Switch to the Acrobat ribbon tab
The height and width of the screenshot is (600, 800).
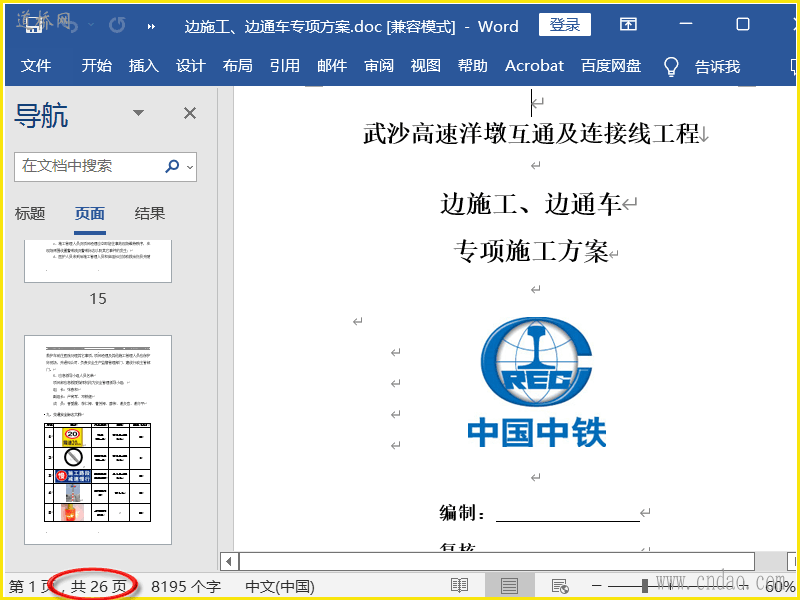(x=534, y=66)
